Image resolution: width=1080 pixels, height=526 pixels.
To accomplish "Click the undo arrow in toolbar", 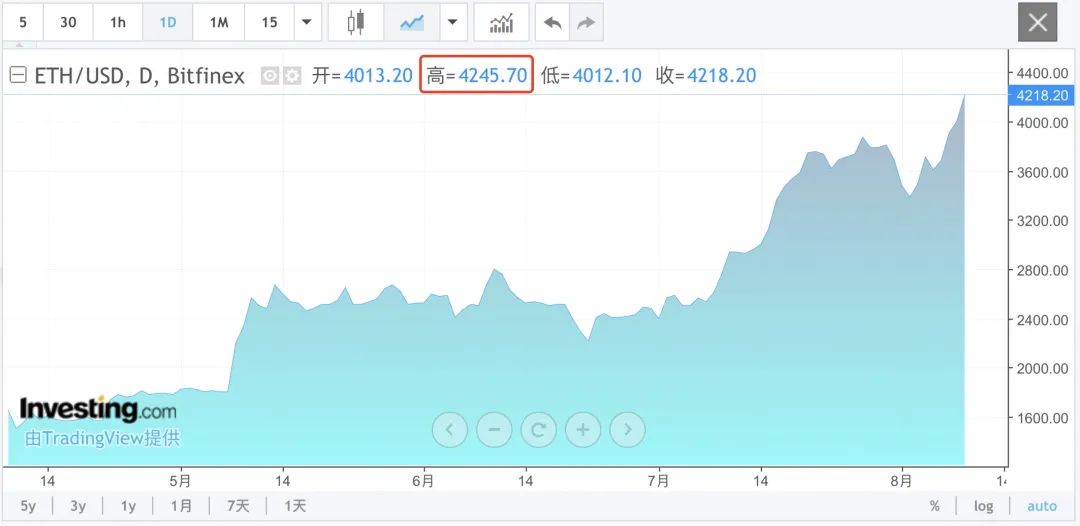I will pyautogui.click(x=552, y=22).
